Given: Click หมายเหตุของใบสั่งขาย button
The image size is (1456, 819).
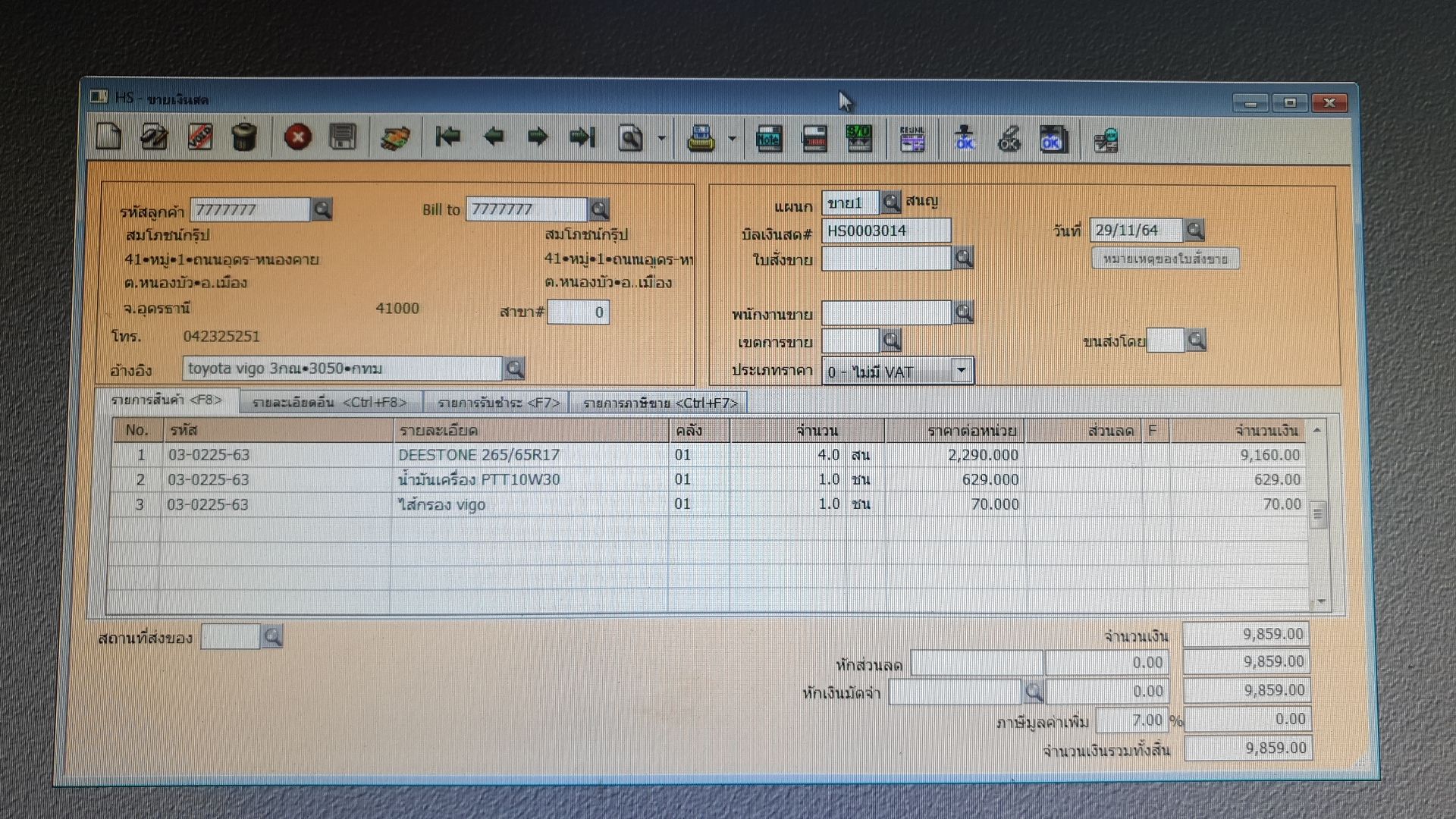Looking at the screenshot, I should [1165, 259].
